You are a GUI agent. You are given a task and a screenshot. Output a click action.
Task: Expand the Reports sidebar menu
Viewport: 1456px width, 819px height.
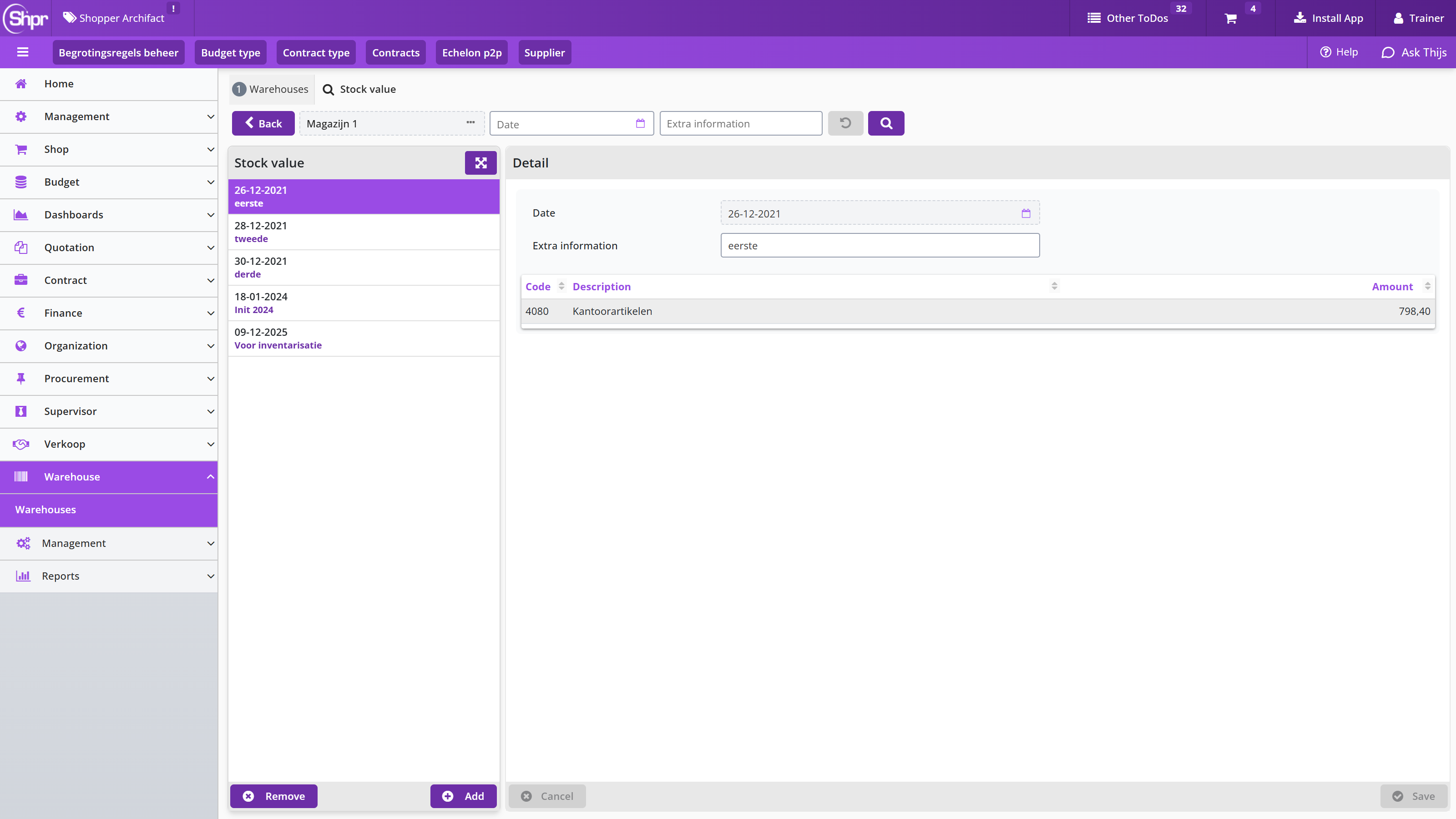coord(109,576)
